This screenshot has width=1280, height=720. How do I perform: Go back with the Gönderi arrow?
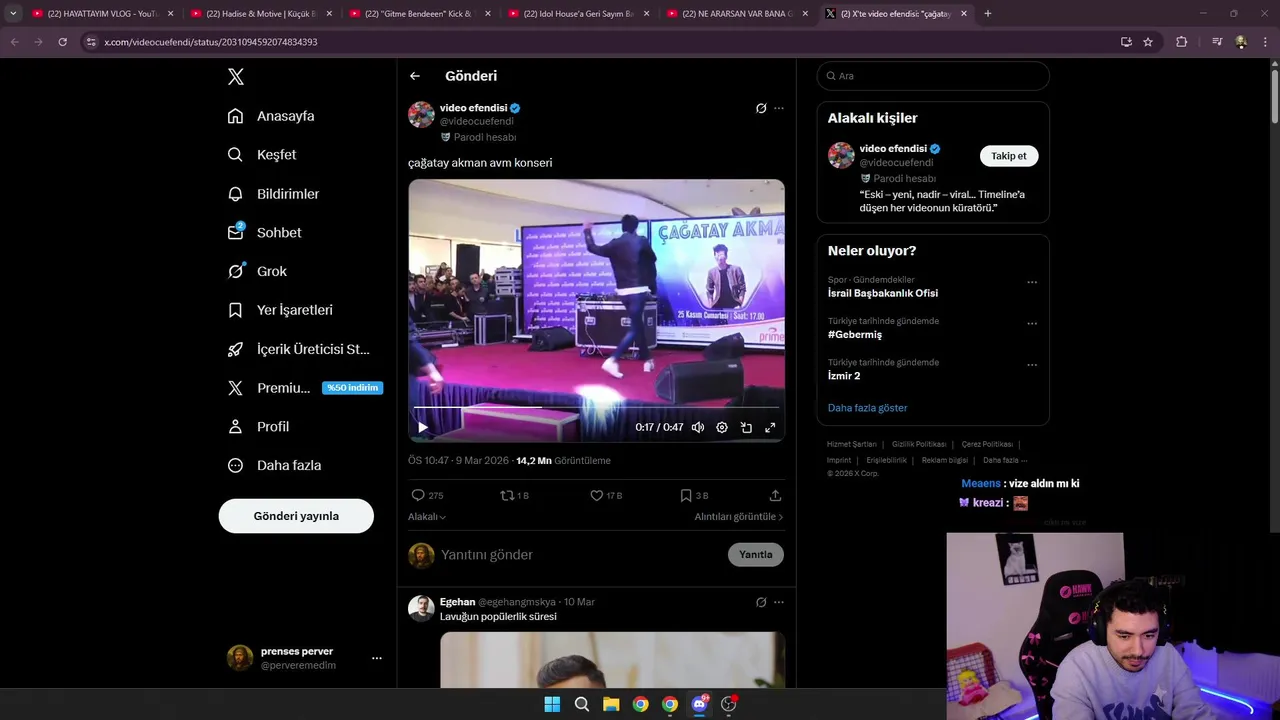(415, 76)
